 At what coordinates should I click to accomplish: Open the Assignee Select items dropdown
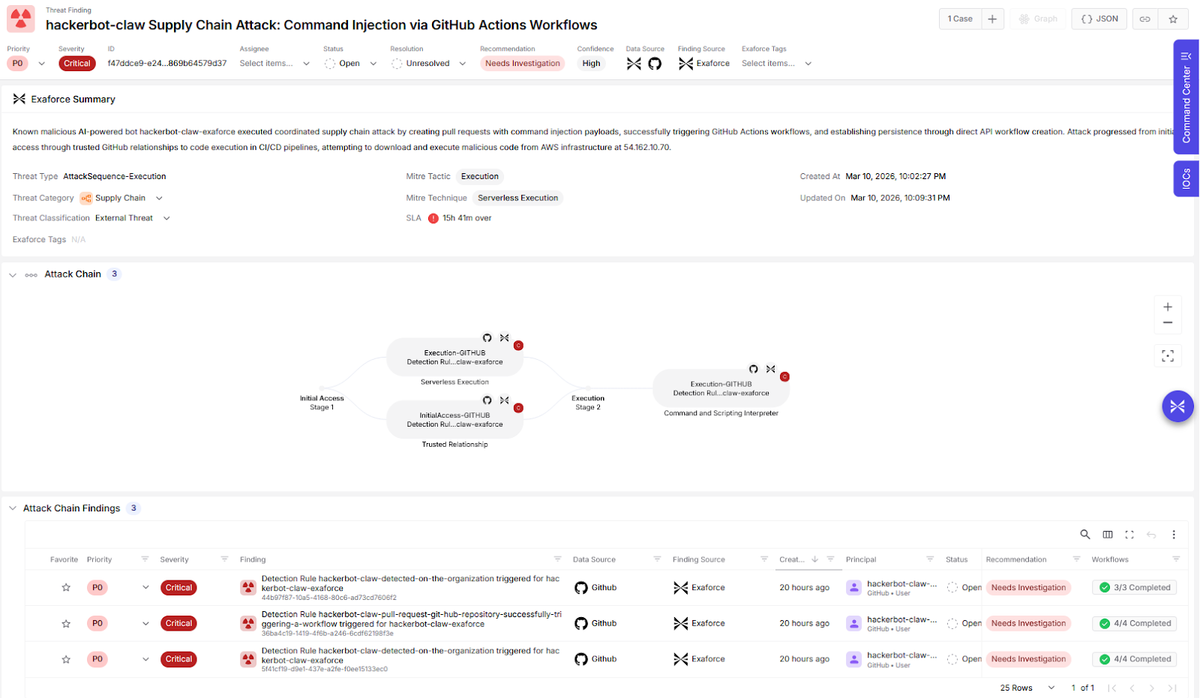tap(273, 63)
